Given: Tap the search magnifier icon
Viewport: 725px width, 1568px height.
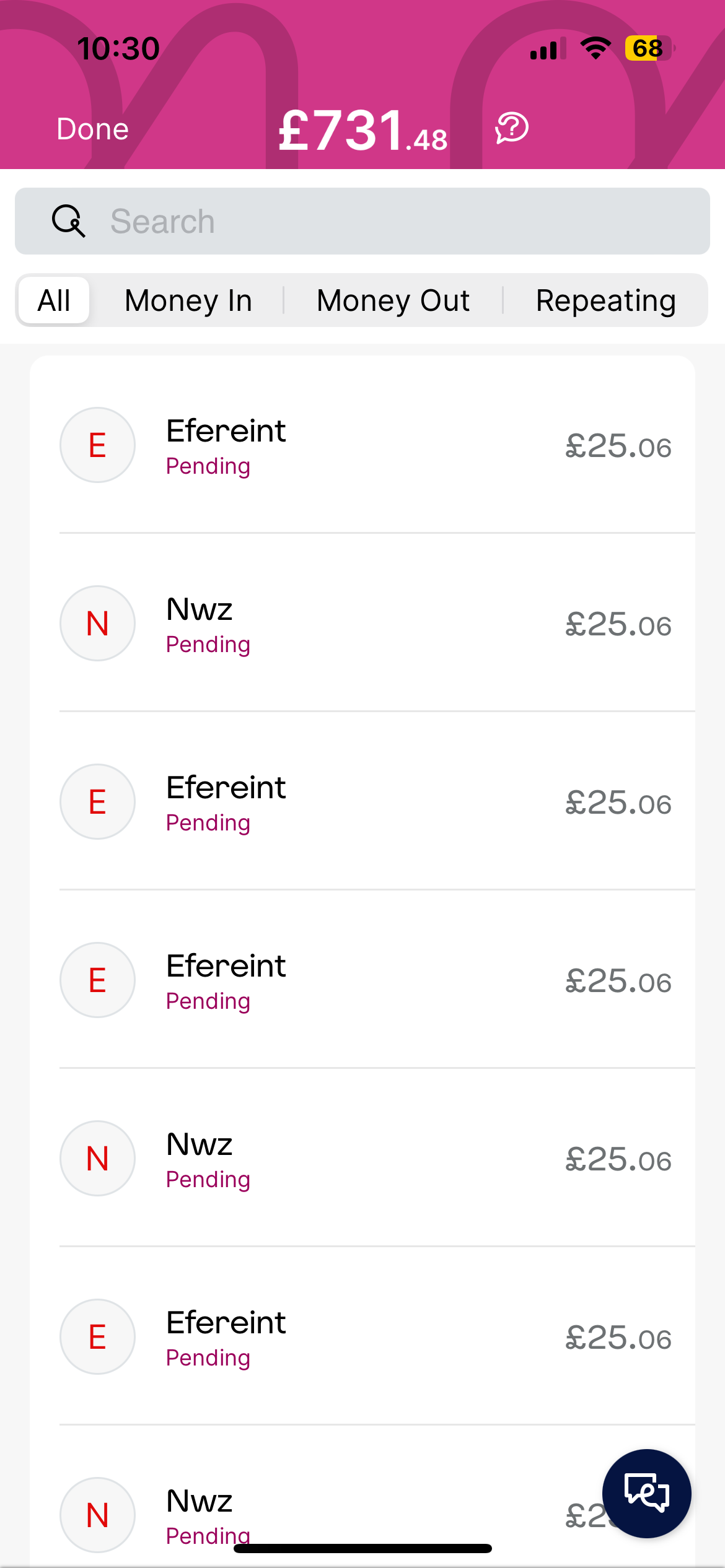Looking at the screenshot, I should tap(68, 221).
